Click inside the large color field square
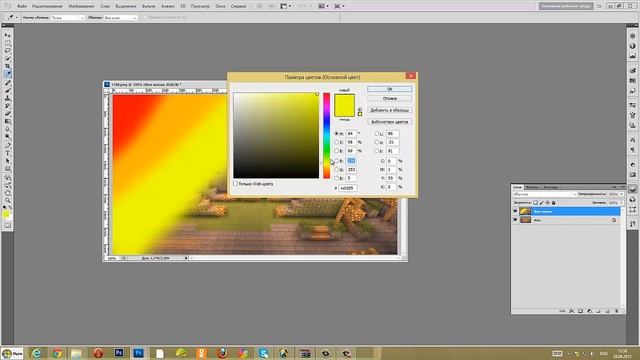 click(x=276, y=136)
